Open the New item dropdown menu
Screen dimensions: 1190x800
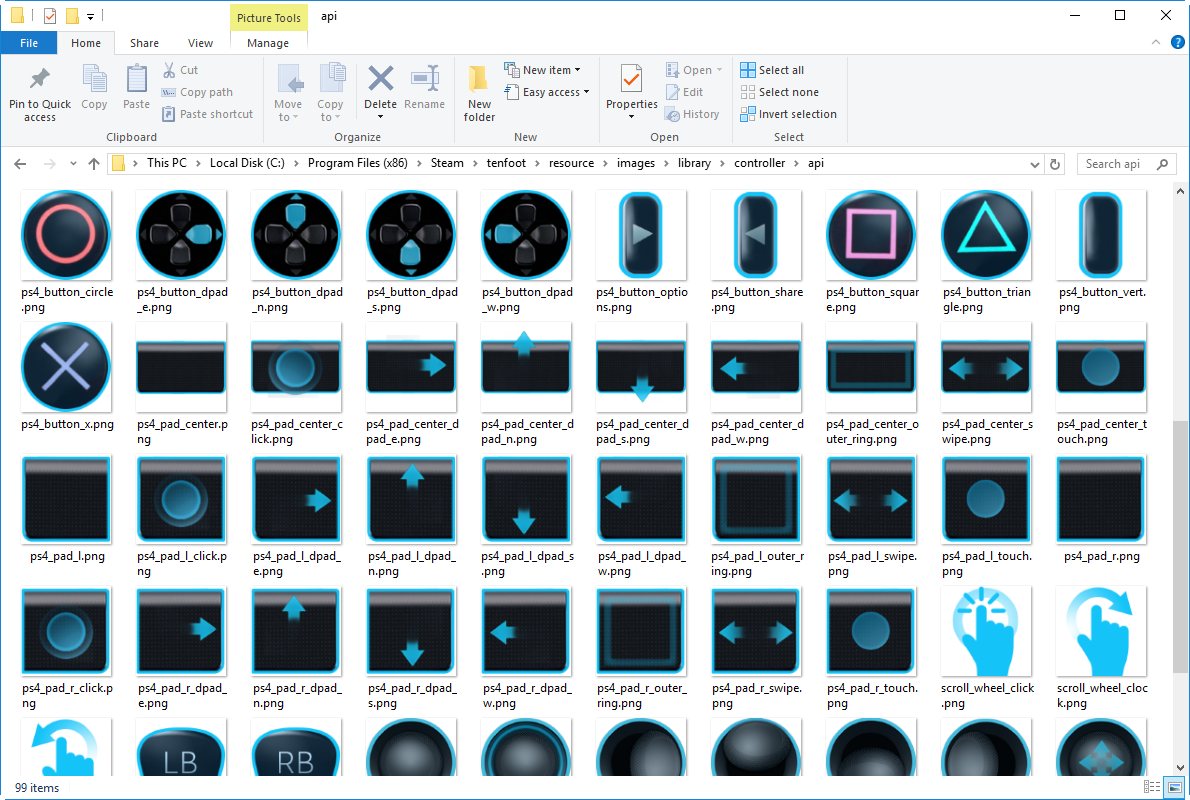pos(545,69)
